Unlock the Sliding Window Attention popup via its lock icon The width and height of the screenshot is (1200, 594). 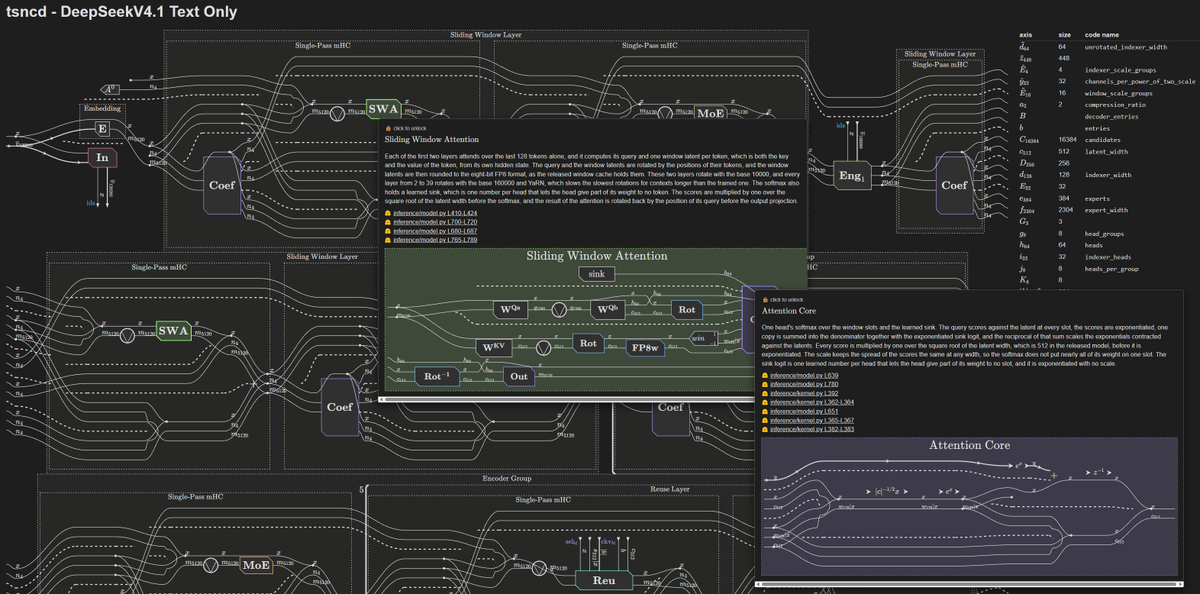tap(388, 129)
